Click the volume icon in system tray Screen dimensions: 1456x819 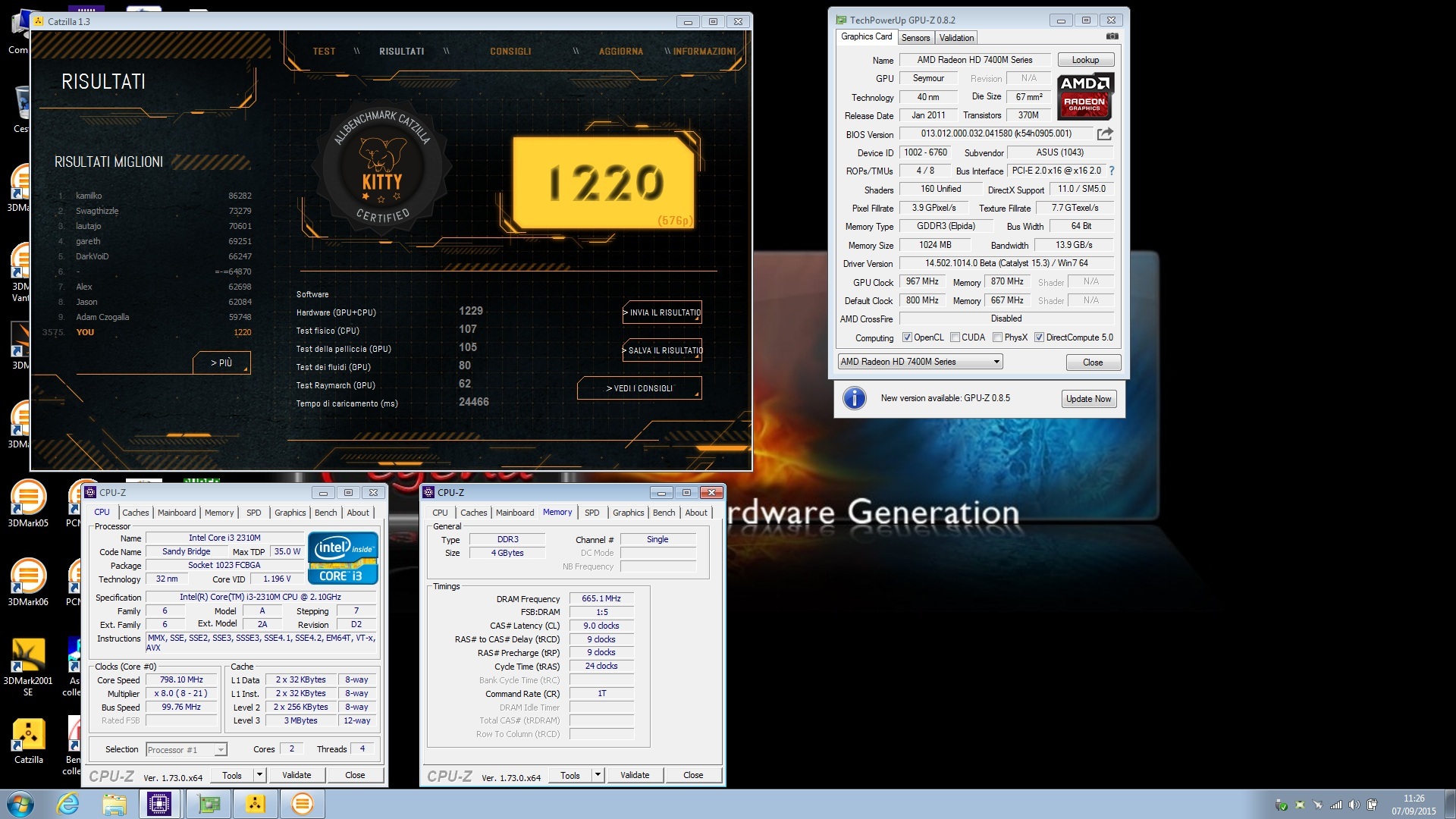click(1354, 805)
